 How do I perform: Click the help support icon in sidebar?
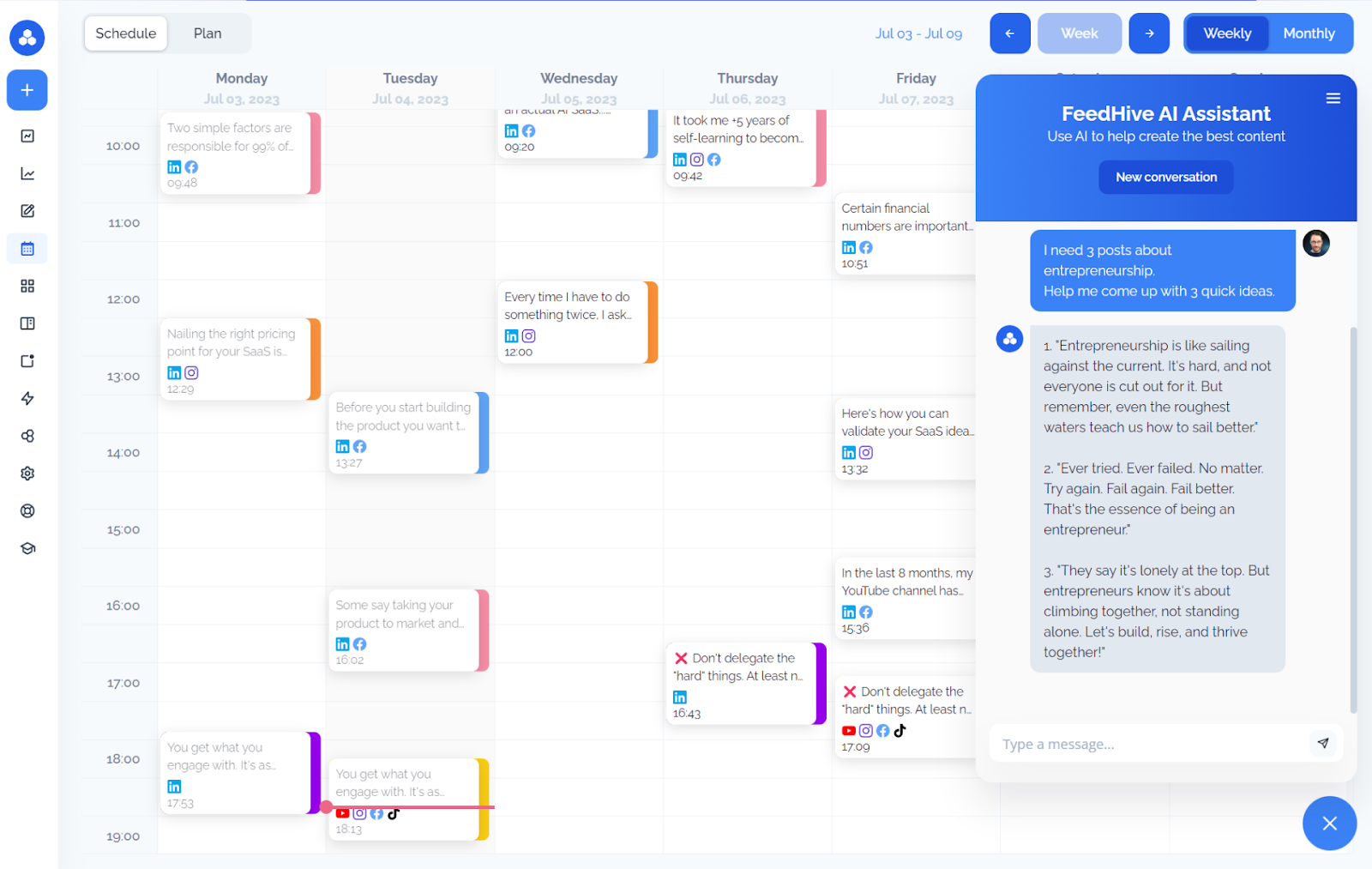[x=27, y=510]
